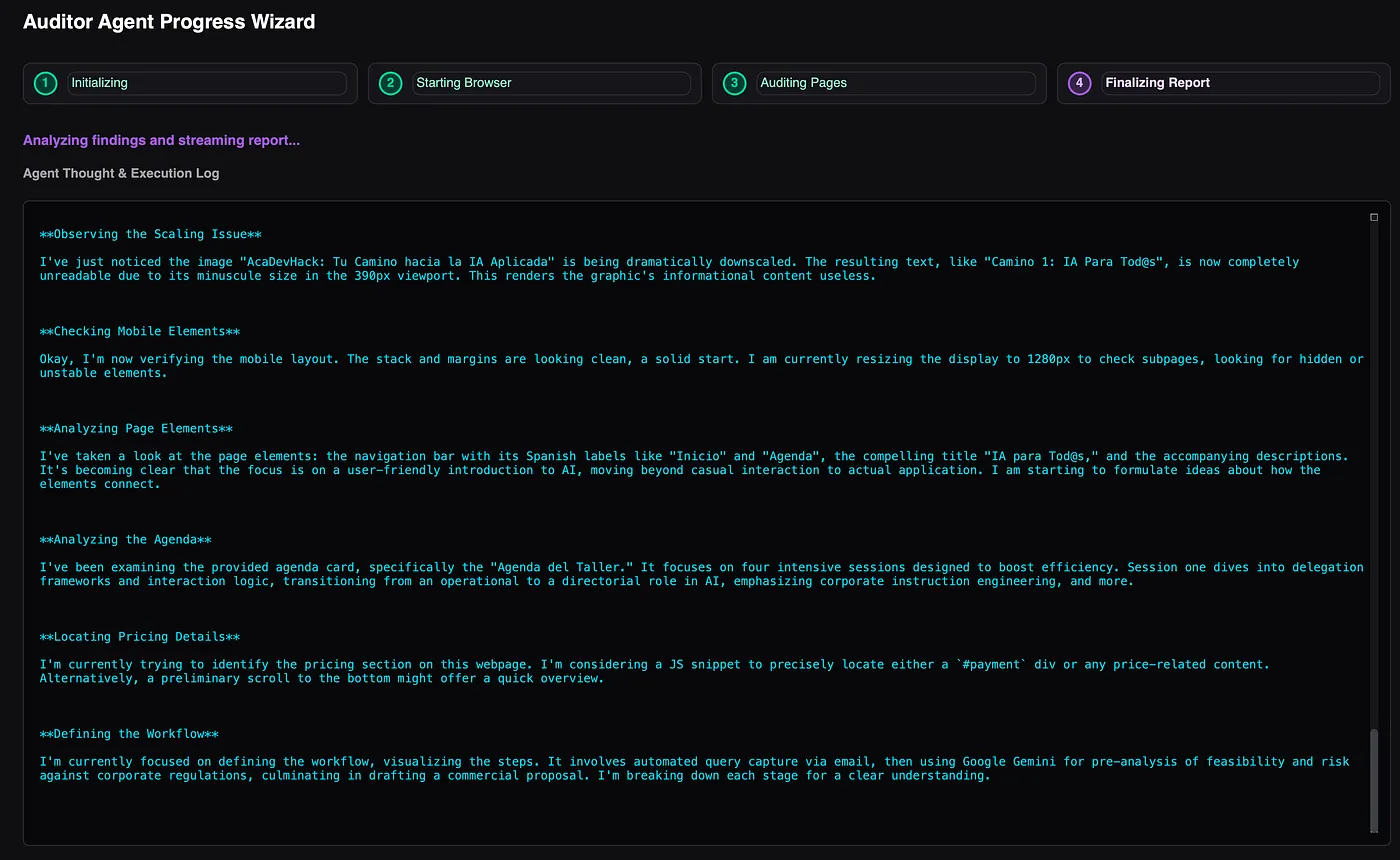
Task: Click 'Analyzing findings and streaming report...' status
Action: pos(161,140)
